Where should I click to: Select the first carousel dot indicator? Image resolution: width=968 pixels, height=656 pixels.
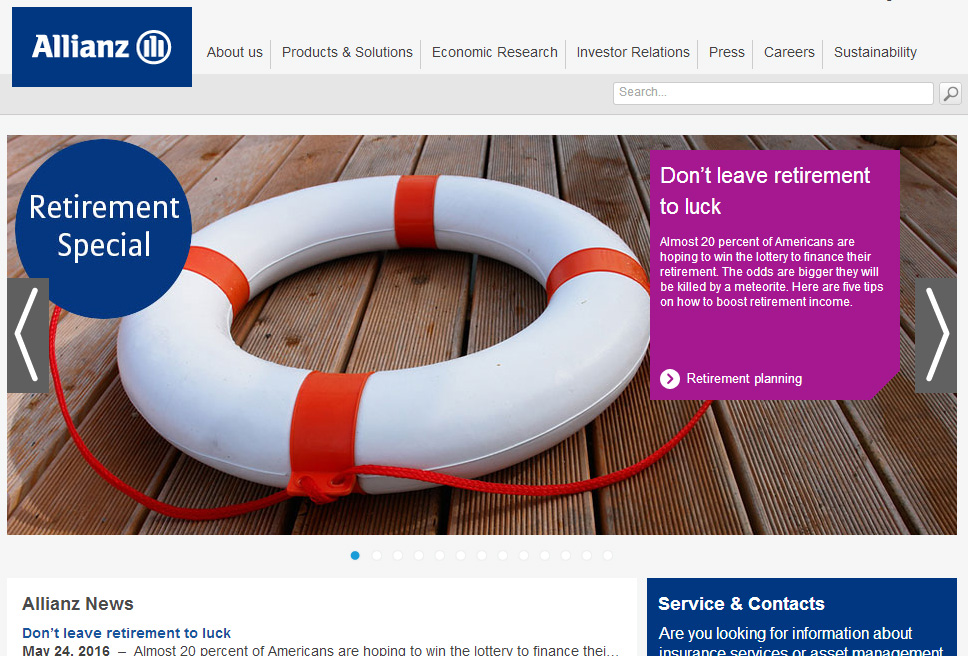coord(355,555)
